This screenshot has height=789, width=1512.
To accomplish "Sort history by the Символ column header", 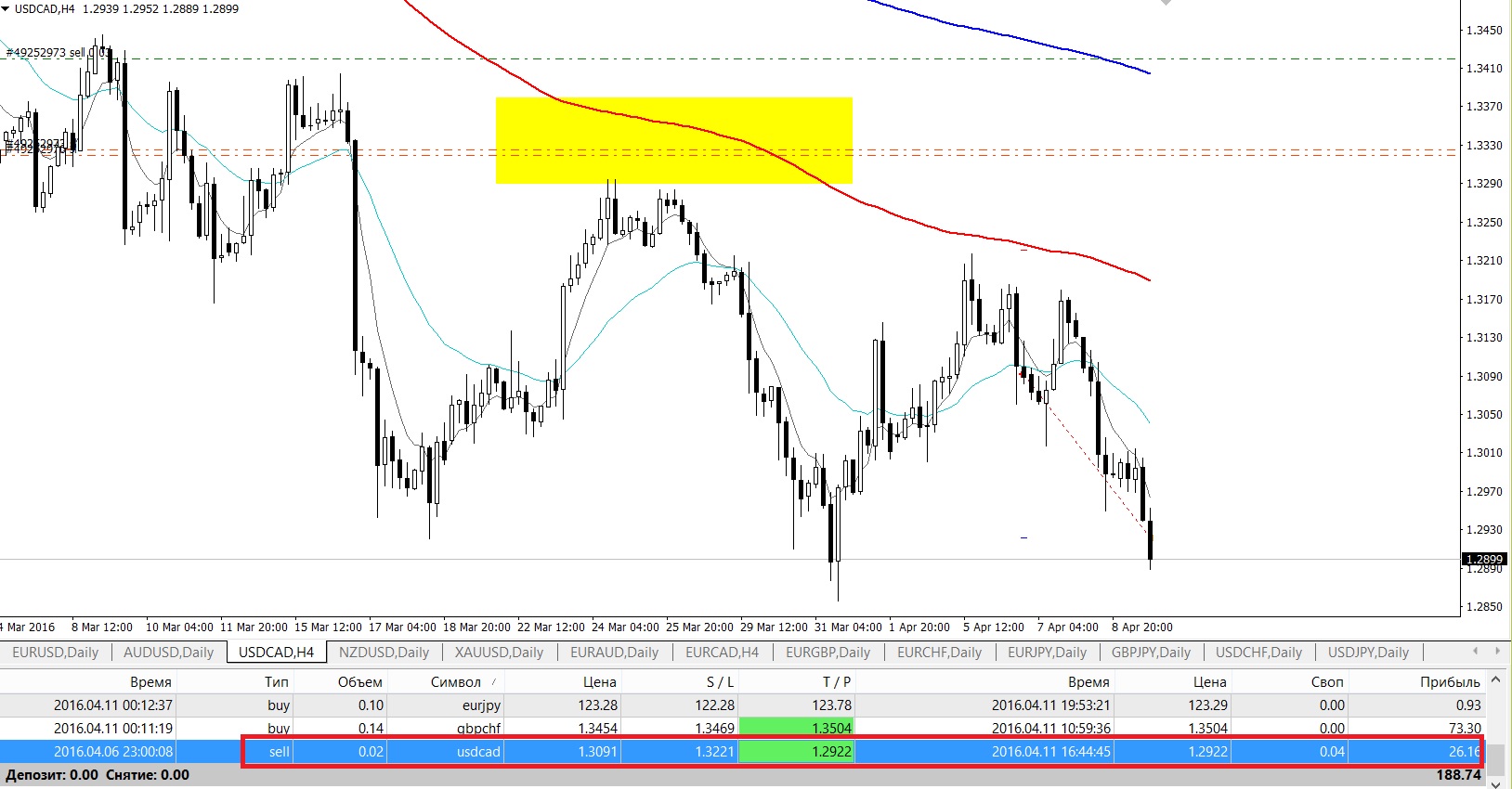I will coord(455,681).
